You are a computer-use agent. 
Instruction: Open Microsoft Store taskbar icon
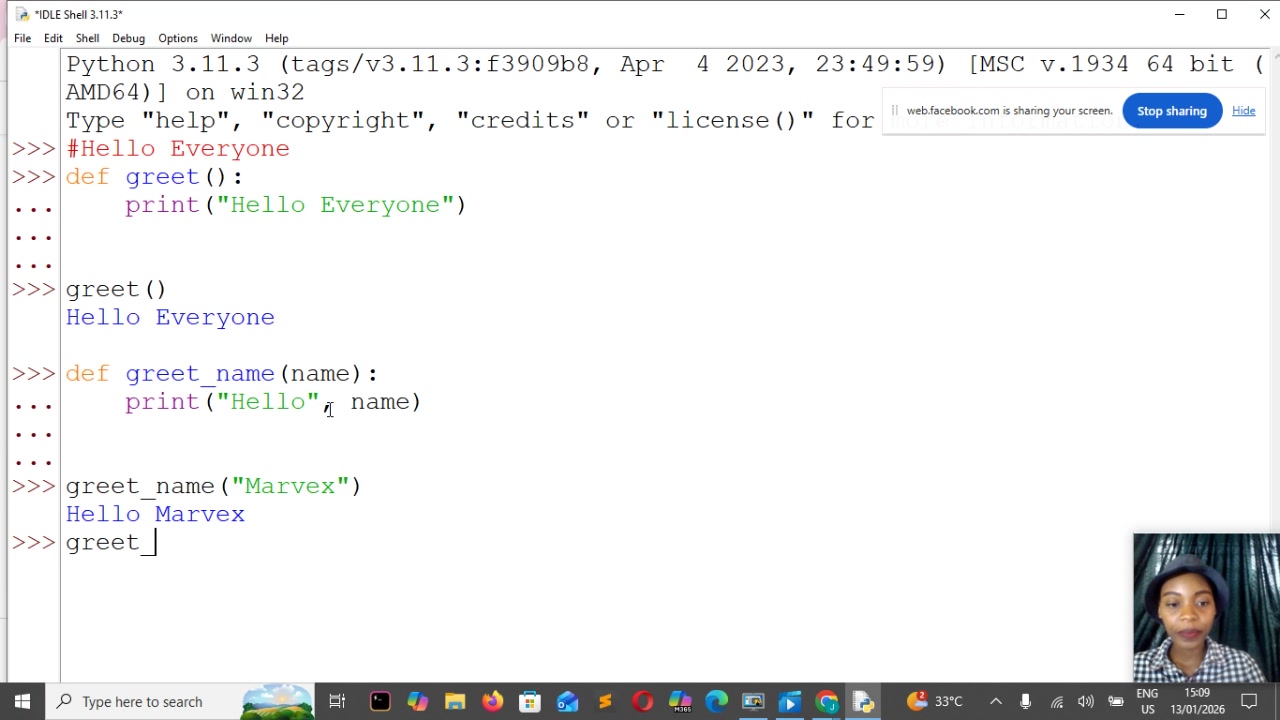pos(530,701)
